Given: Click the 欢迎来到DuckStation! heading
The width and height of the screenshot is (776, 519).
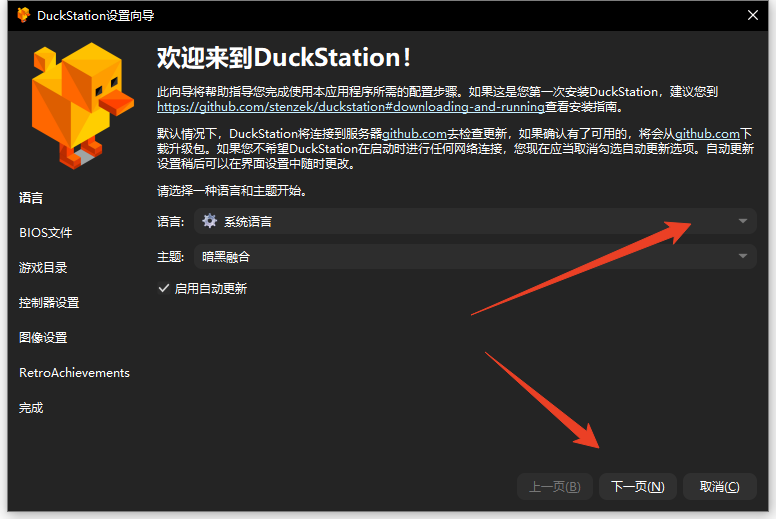Looking at the screenshot, I should pyautogui.click(x=284, y=58).
